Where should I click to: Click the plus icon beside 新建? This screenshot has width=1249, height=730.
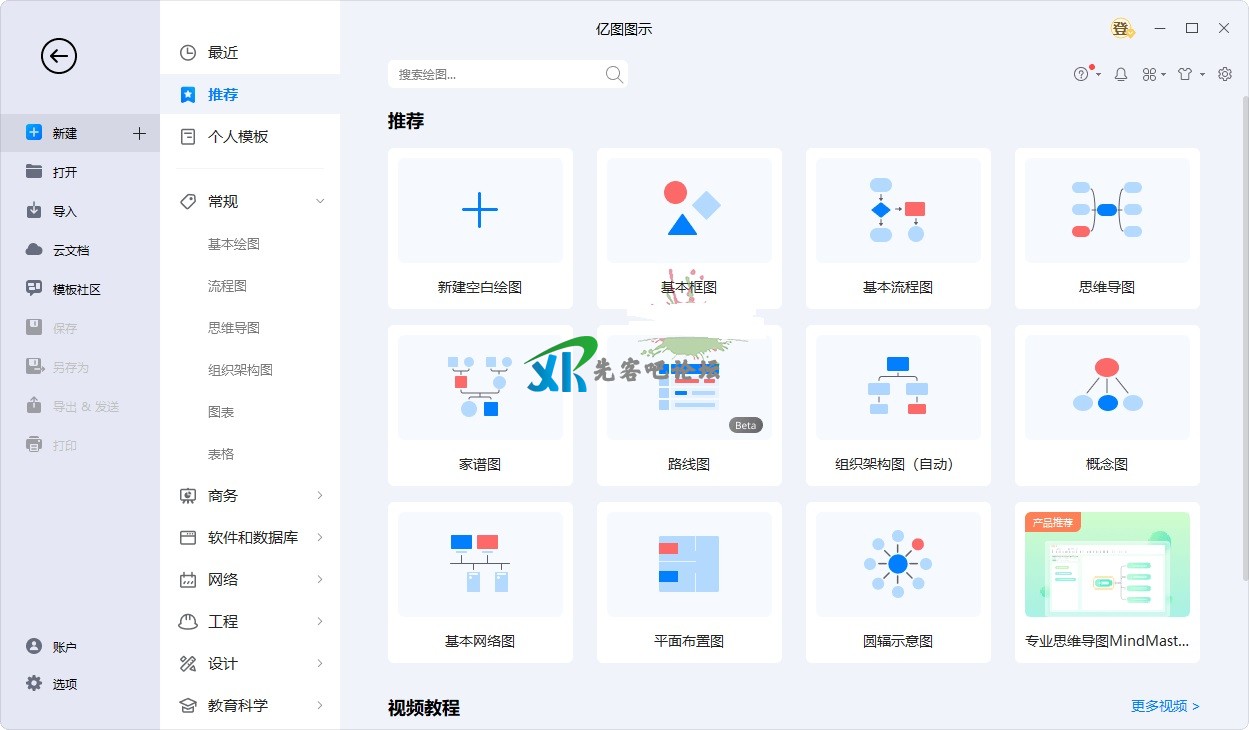[x=139, y=133]
